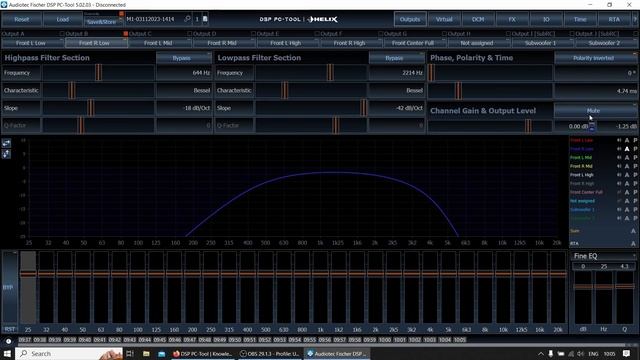640x360 pixels.
Task: Open the Lowpass Characteristic Bessel value box
Action: (397, 90)
